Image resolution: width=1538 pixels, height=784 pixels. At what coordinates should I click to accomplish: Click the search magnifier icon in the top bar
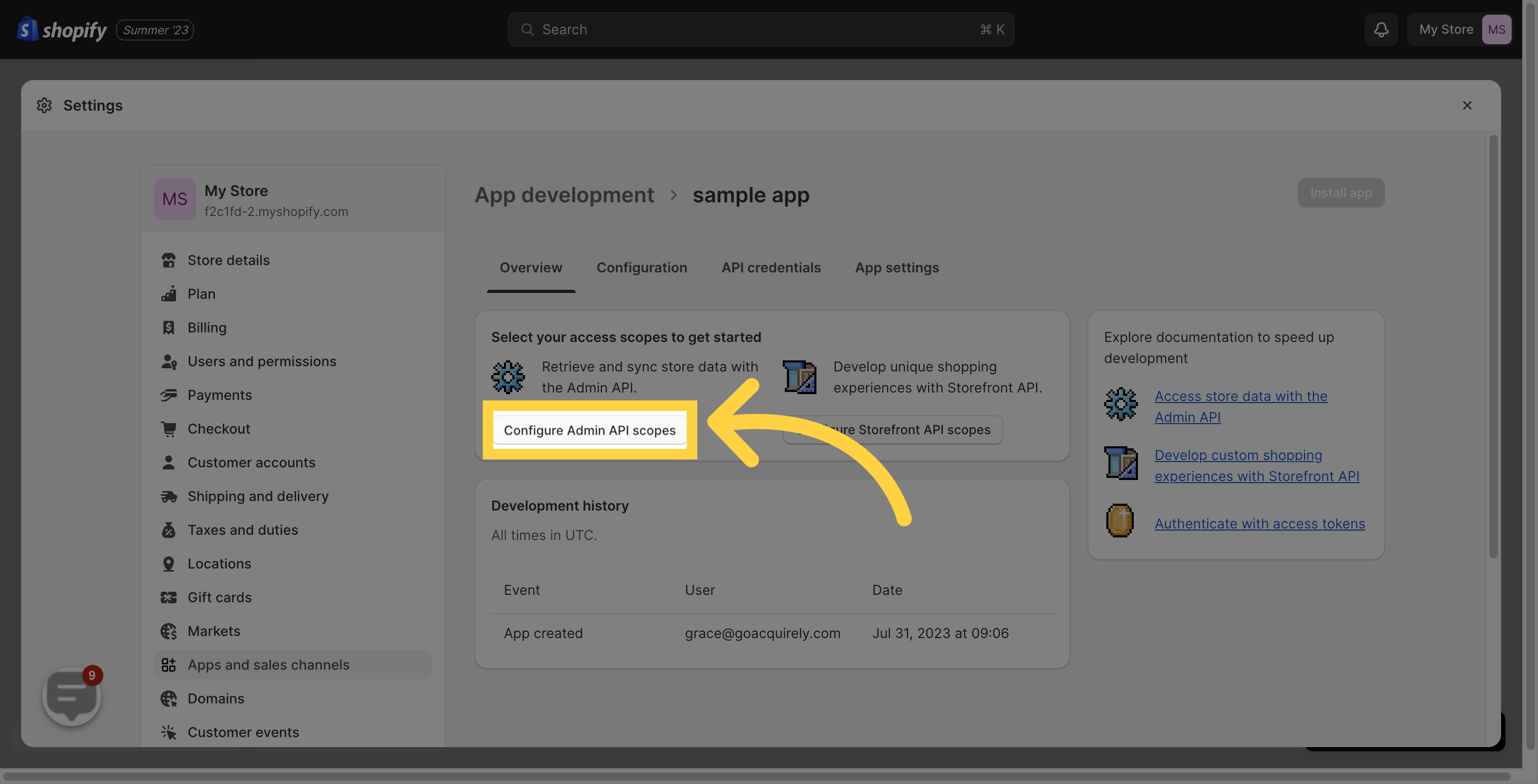click(527, 29)
